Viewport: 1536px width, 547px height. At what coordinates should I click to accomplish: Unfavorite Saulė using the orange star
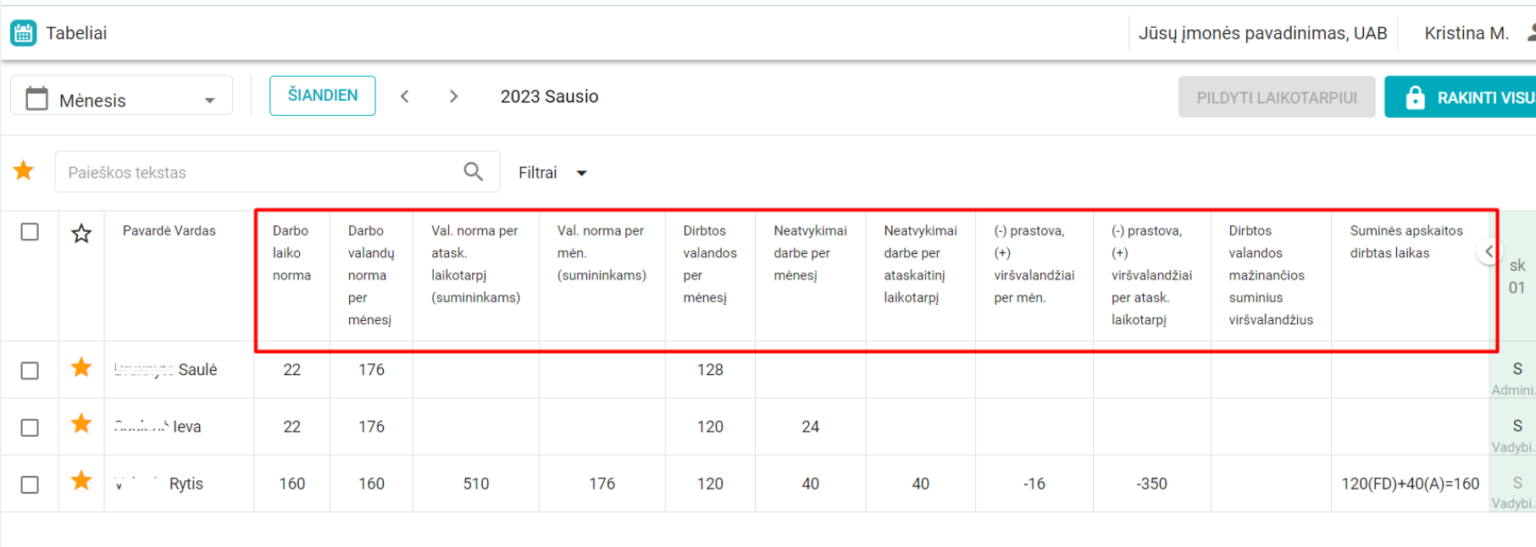click(x=81, y=369)
